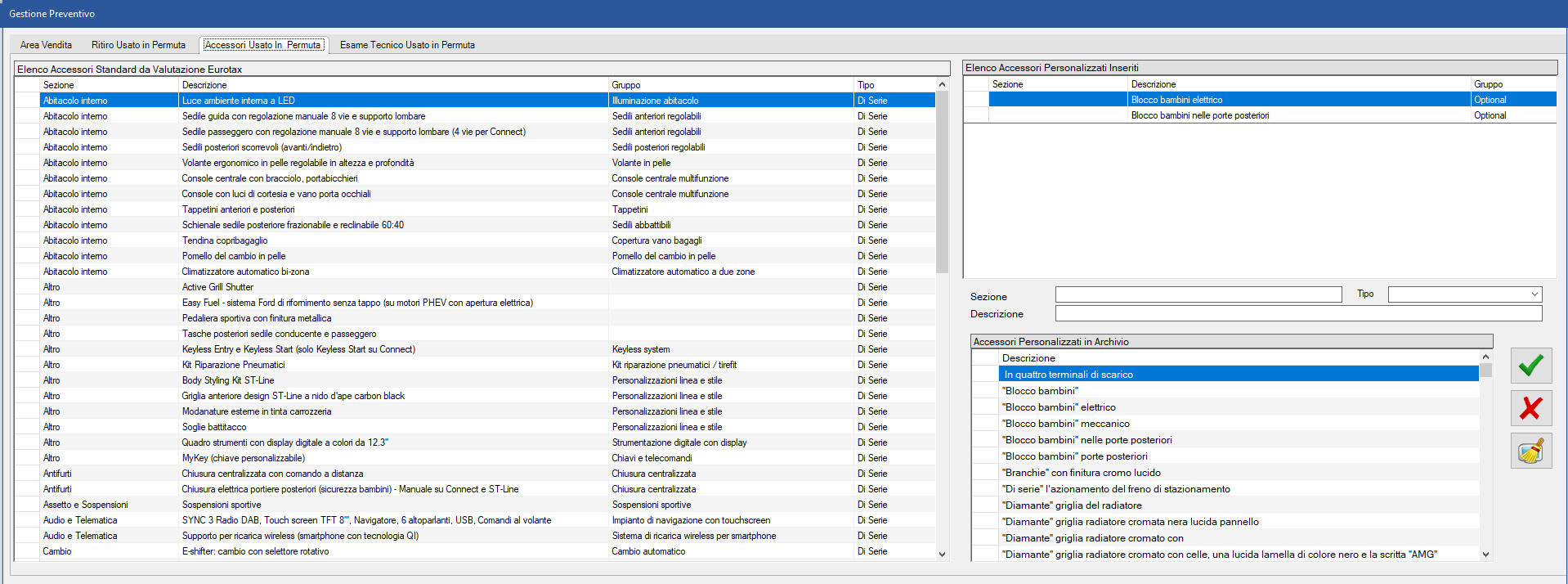
Task: Click the standard accessories list scrollbar thumb
Action: [x=942, y=182]
